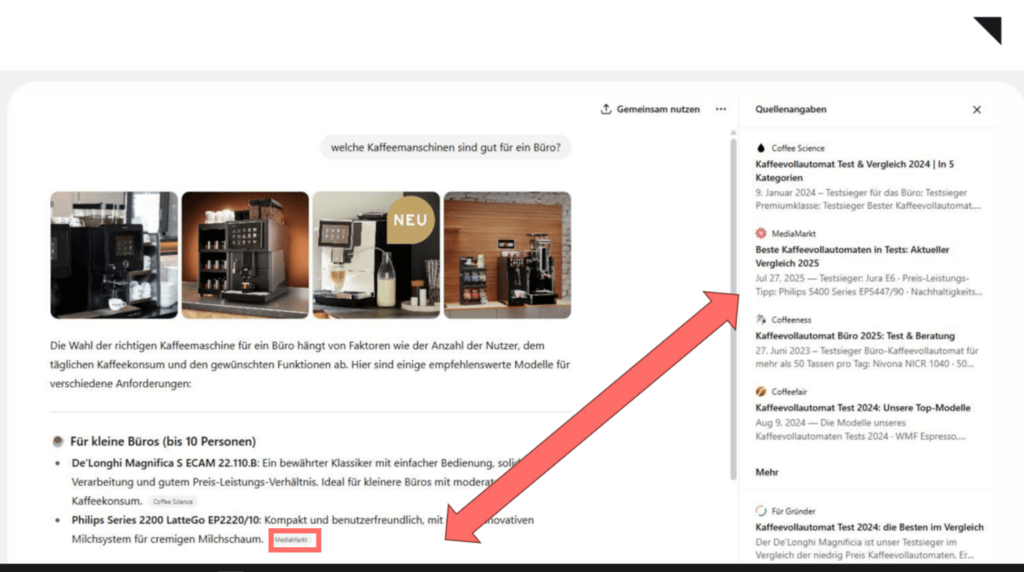Click the Philips Series 2200 LatteGo EP2220/10 text
Viewport: 1024px width, 572px height.
165,520
